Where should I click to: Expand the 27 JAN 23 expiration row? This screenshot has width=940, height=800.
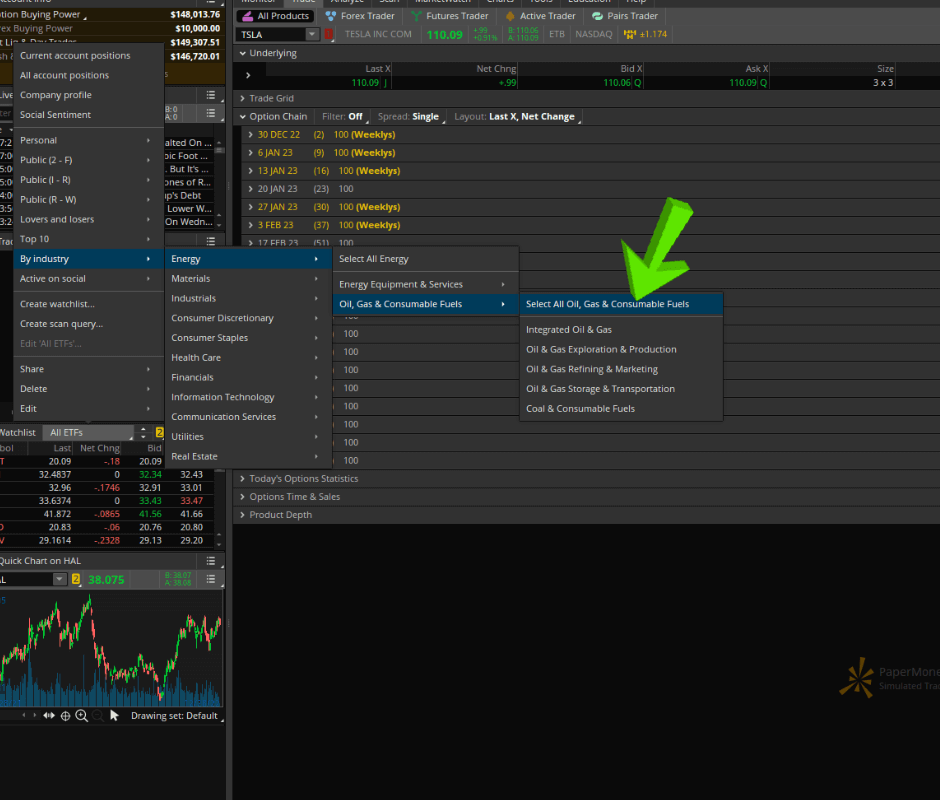(251, 206)
